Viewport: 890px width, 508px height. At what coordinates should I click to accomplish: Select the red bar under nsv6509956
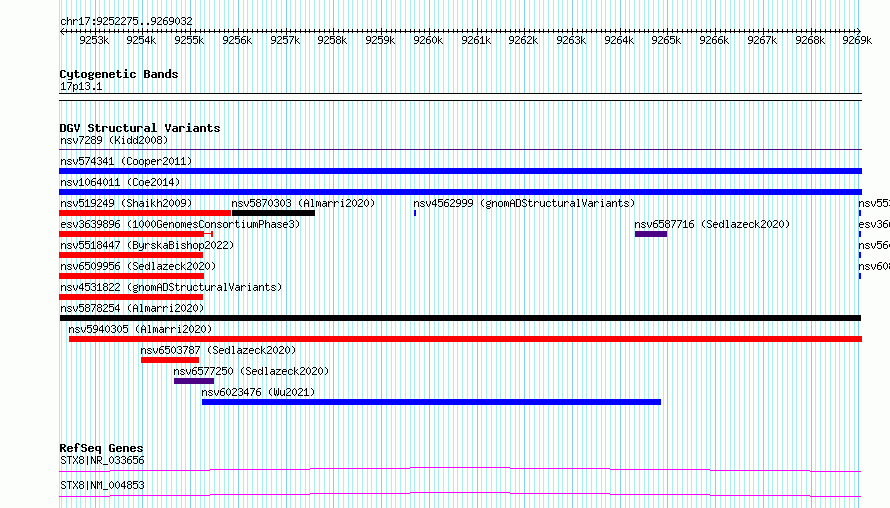click(x=132, y=276)
